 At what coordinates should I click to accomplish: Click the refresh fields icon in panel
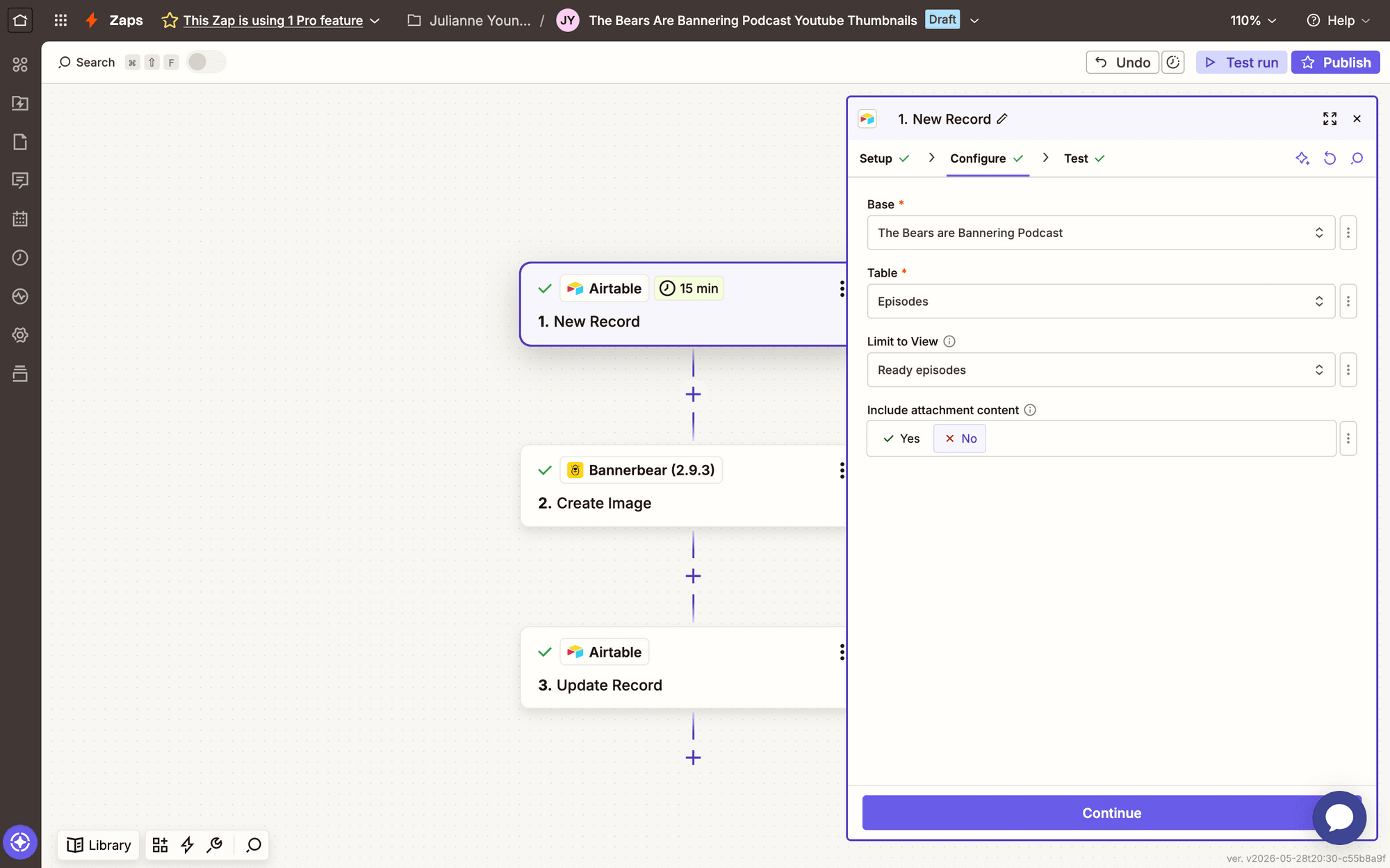pos(1330,158)
